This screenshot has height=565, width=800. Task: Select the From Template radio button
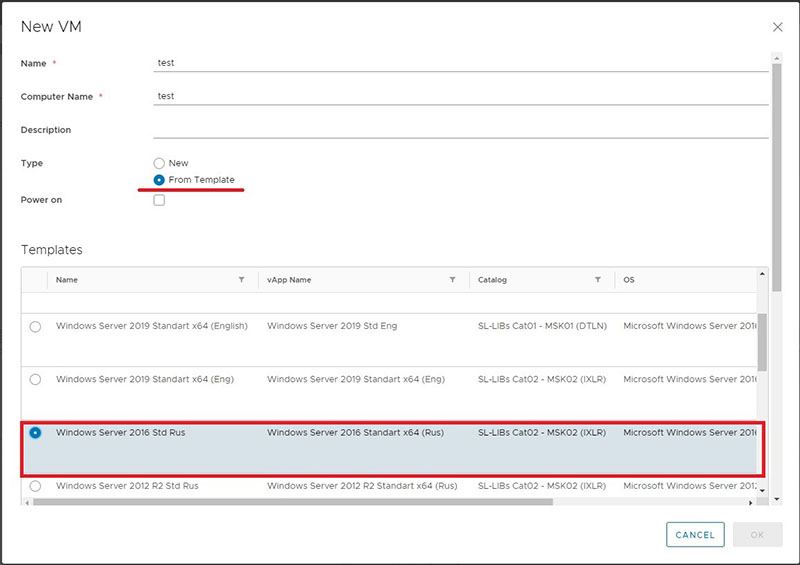pos(159,180)
